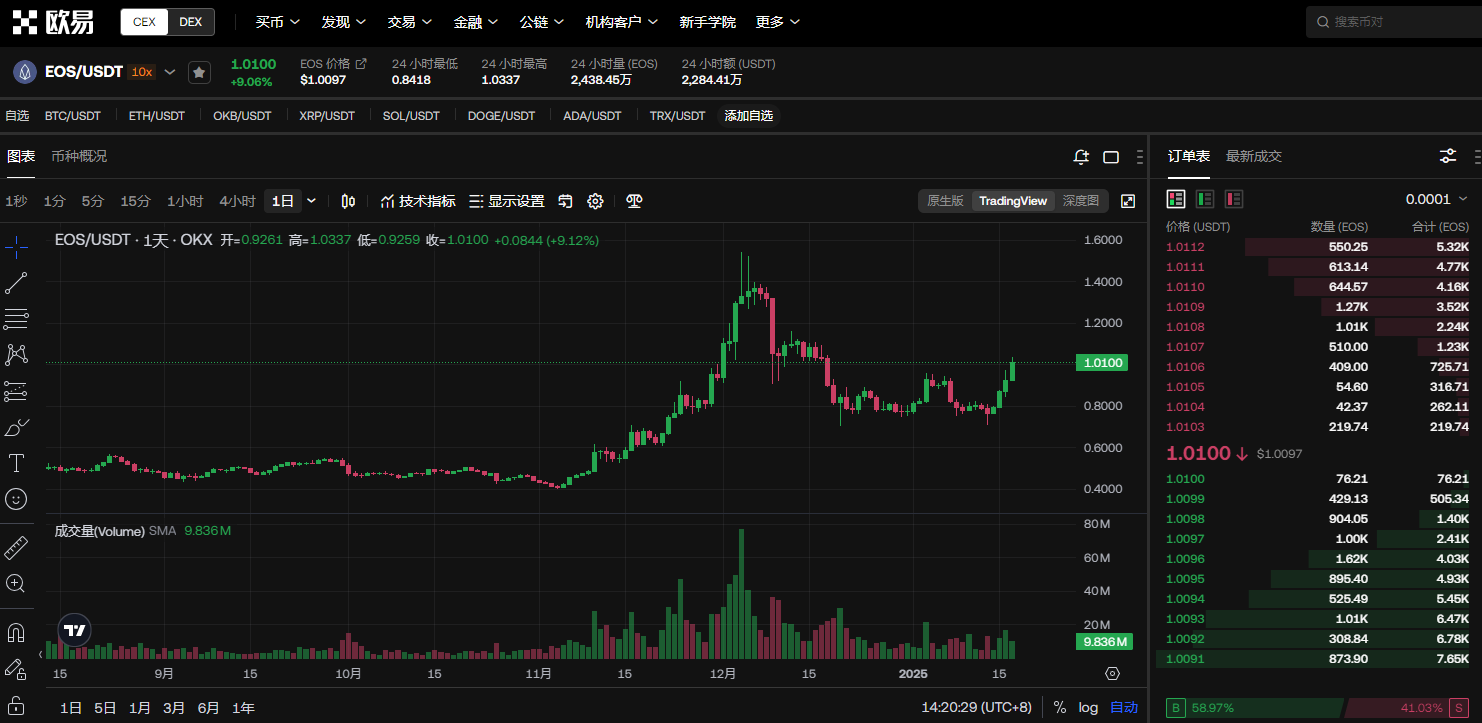The height and width of the screenshot is (723, 1482).
Task: Toggle log scale on price axis
Action: click(1088, 707)
